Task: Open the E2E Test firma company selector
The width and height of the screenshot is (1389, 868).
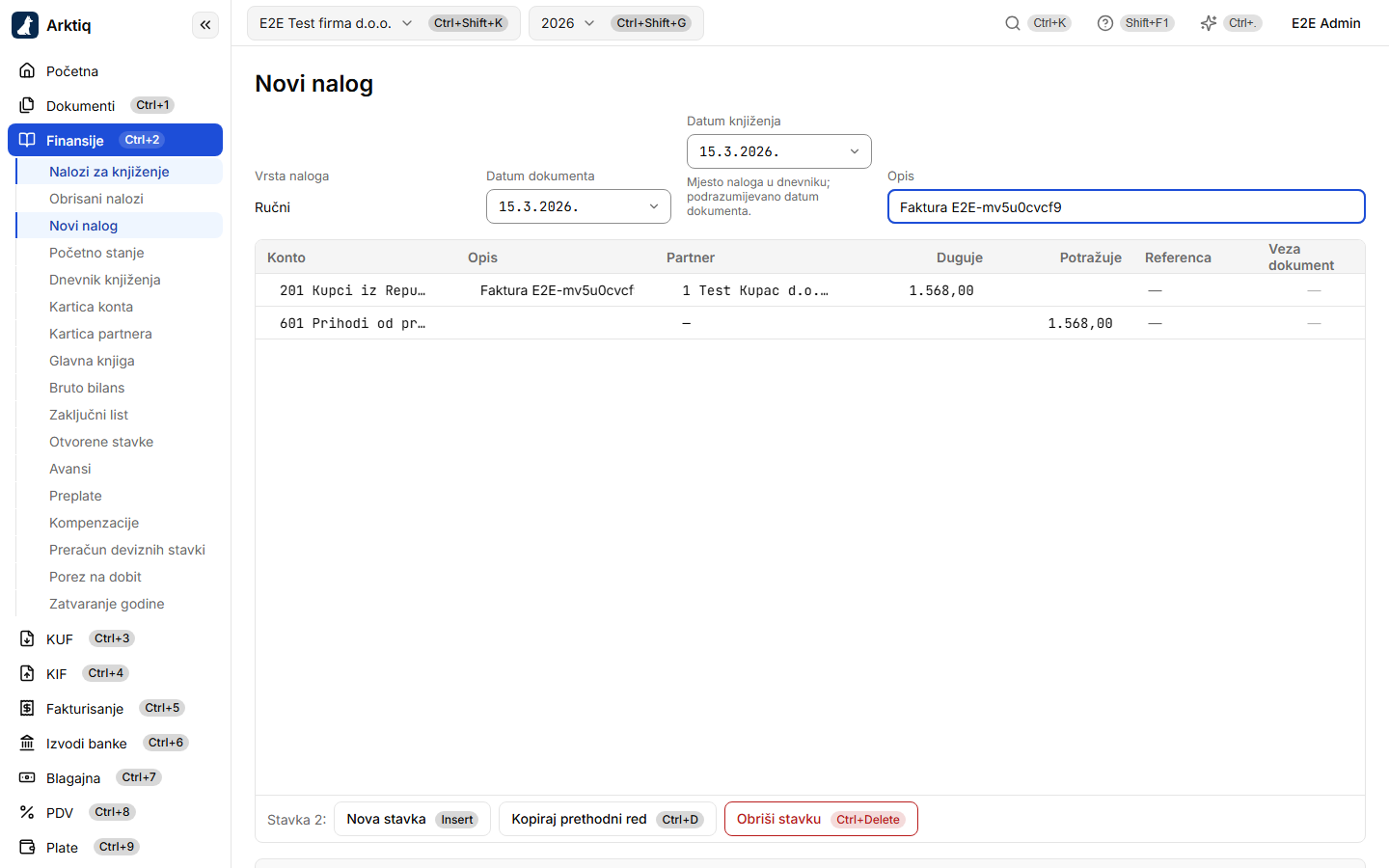Action: pos(384,23)
